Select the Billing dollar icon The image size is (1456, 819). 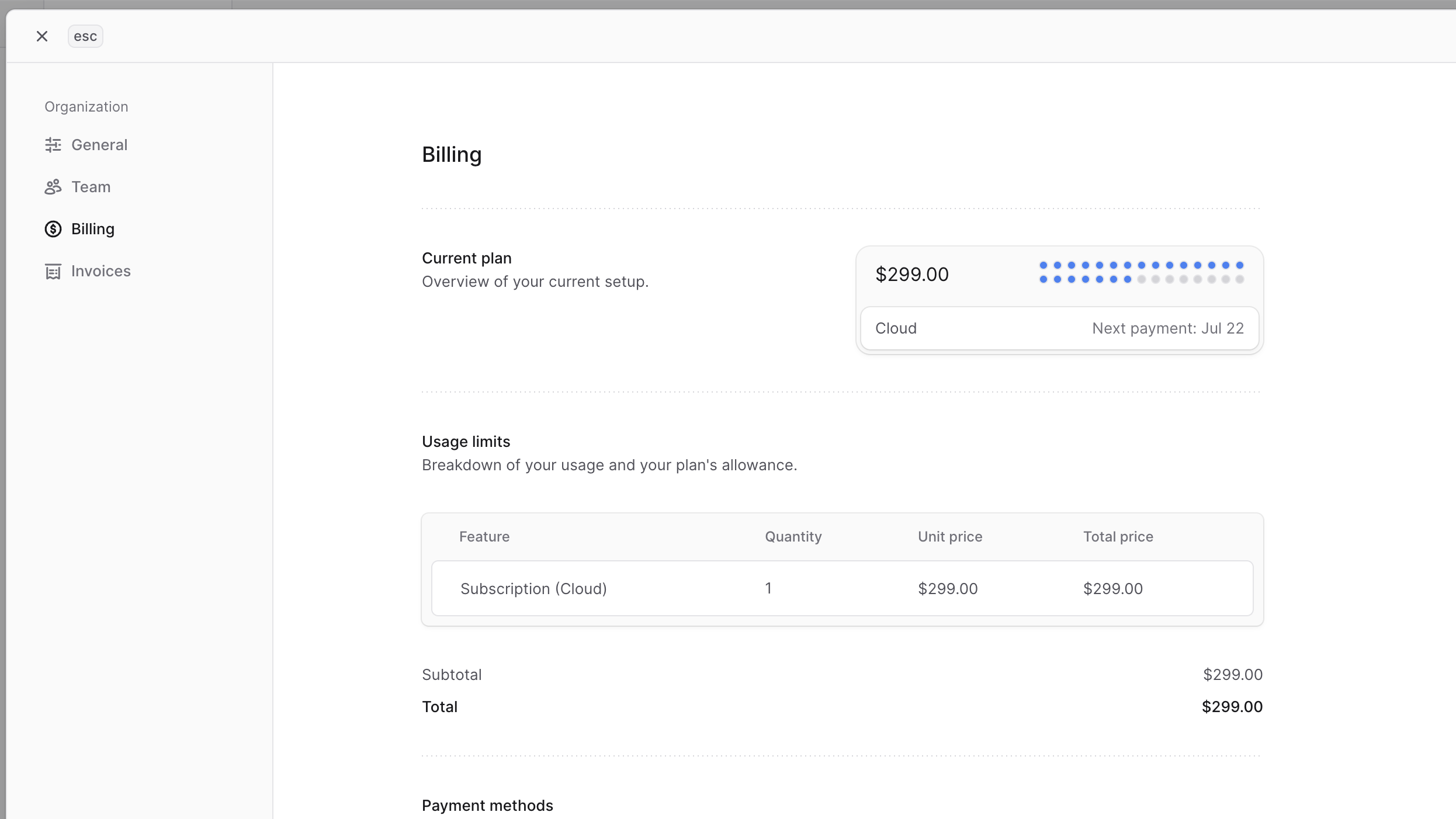click(53, 229)
